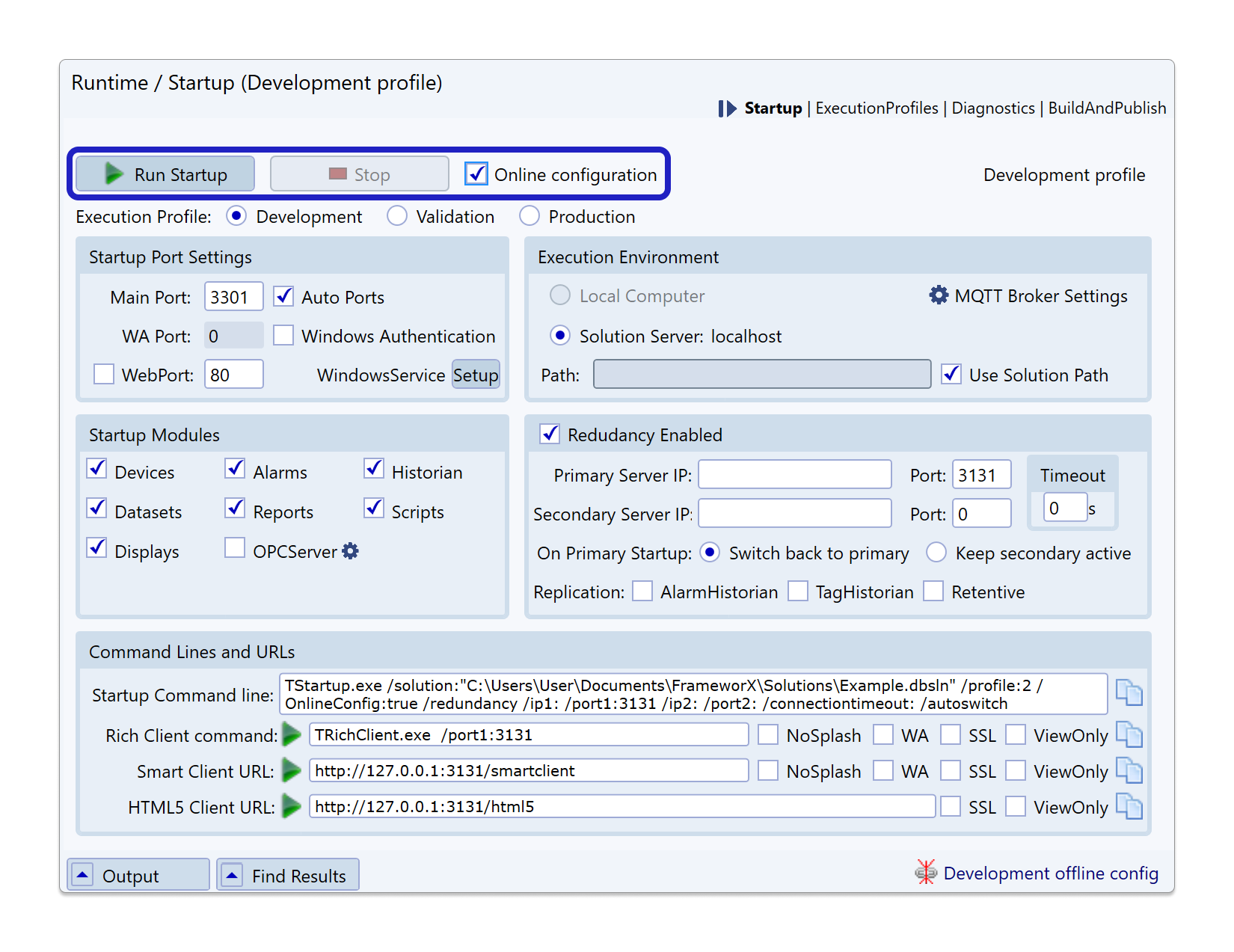Launch Smart Client URL green arrow
Screen dimensions: 1234x952
coord(292,770)
